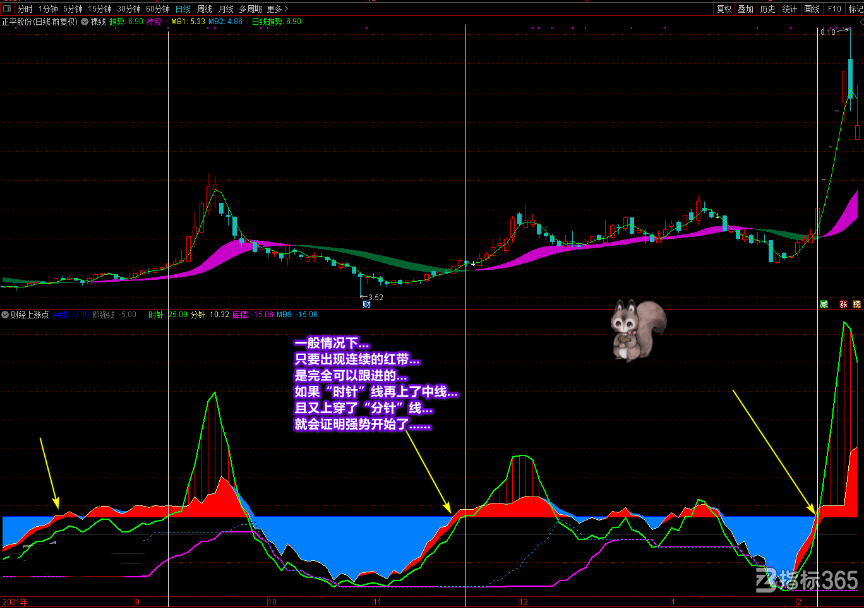Open 多周期 multi-period view
867x608 pixels.
click(250, 9)
